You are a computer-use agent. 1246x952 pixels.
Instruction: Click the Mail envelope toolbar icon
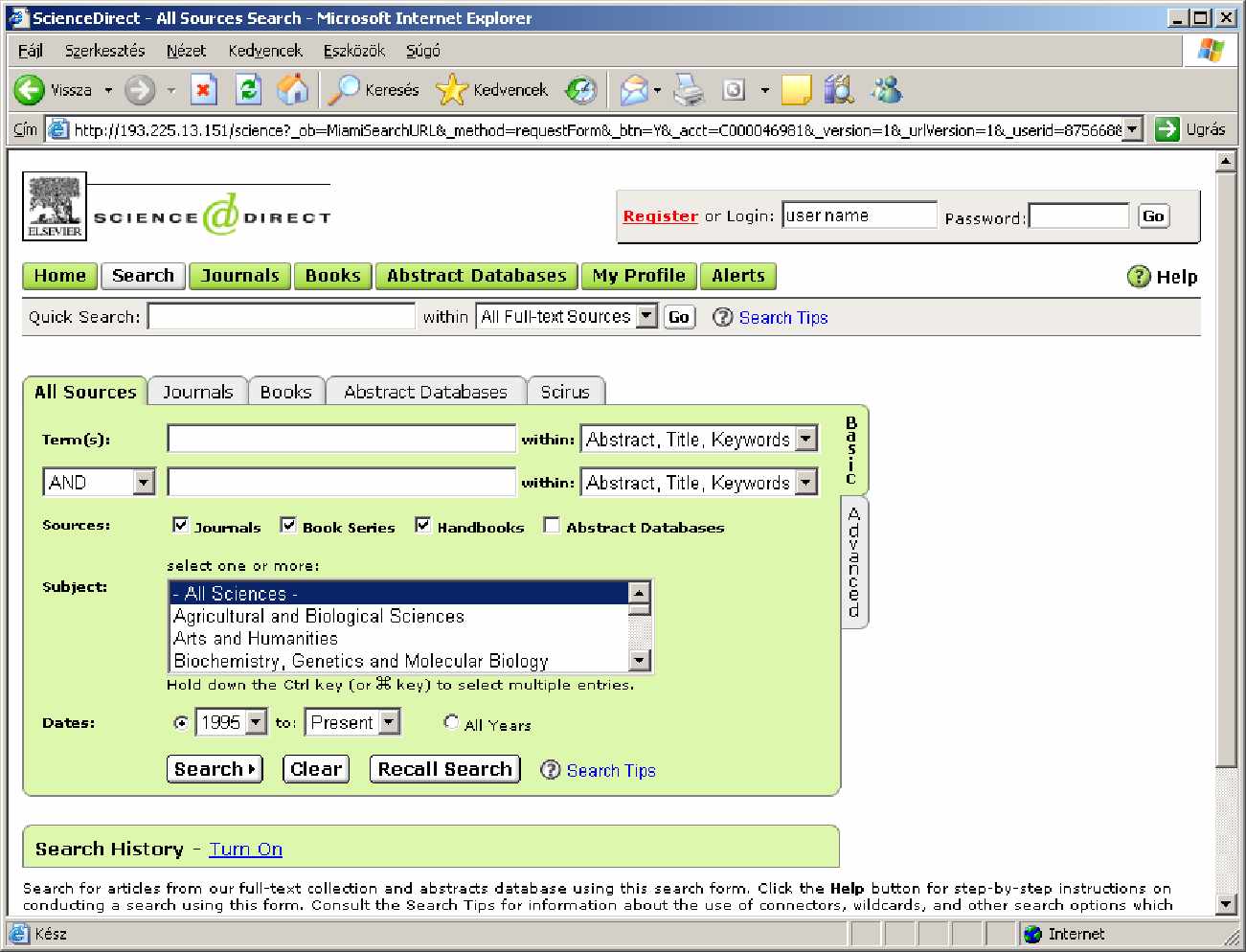coord(634,90)
